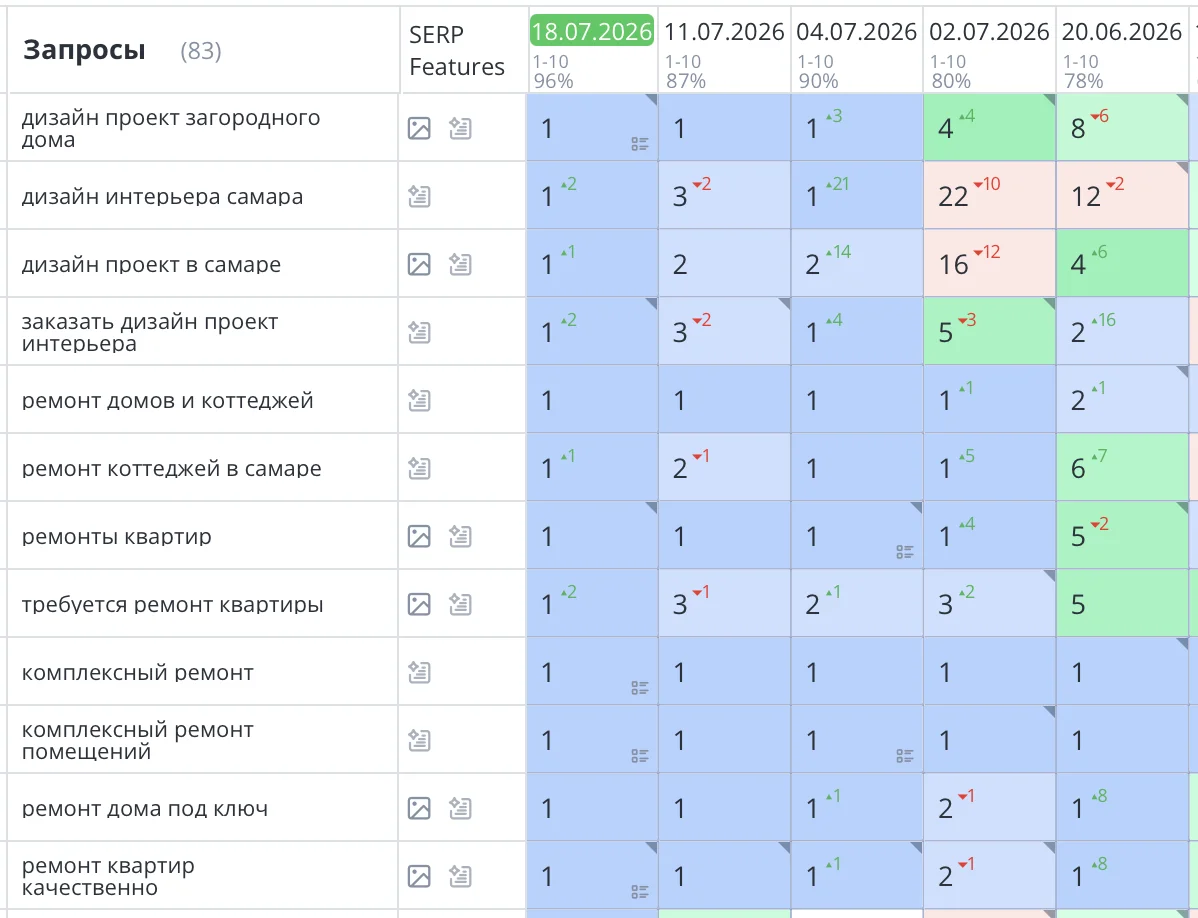Click AI snippet icon for 'ремонт квартир качественно'
Image resolution: width=1198 pixels, height=918 pixels.
pos(460,876)
